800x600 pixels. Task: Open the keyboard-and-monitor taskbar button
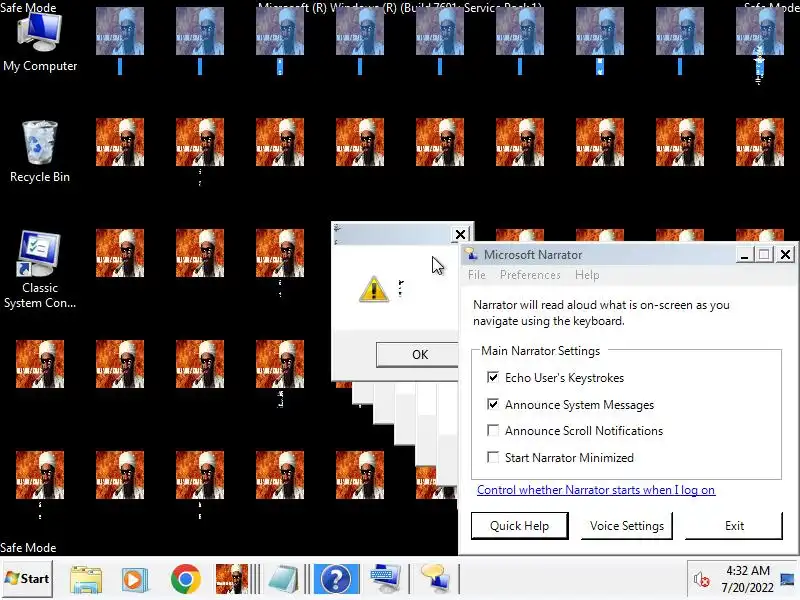coord(385,579)
